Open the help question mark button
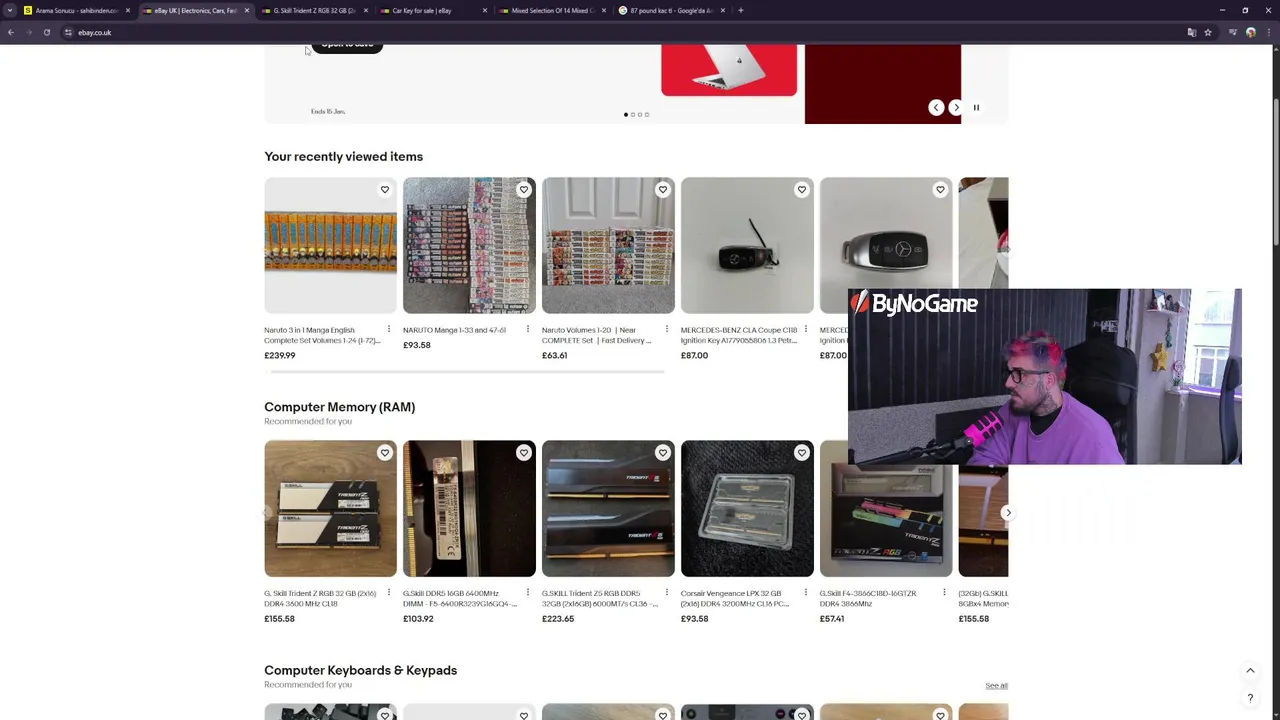 (x=1250, y=698)
